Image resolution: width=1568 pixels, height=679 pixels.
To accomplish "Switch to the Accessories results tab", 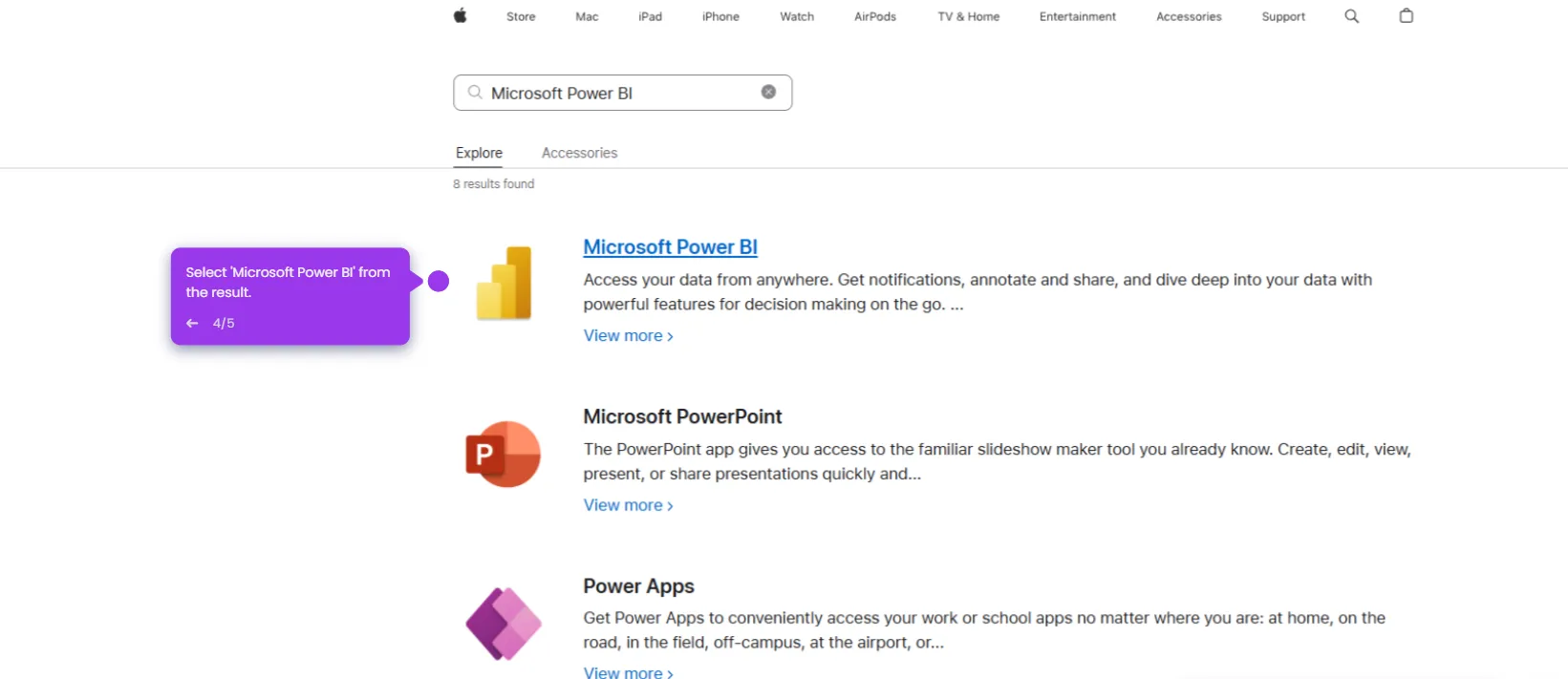I will pyautogui.click(x=579, y=153).
